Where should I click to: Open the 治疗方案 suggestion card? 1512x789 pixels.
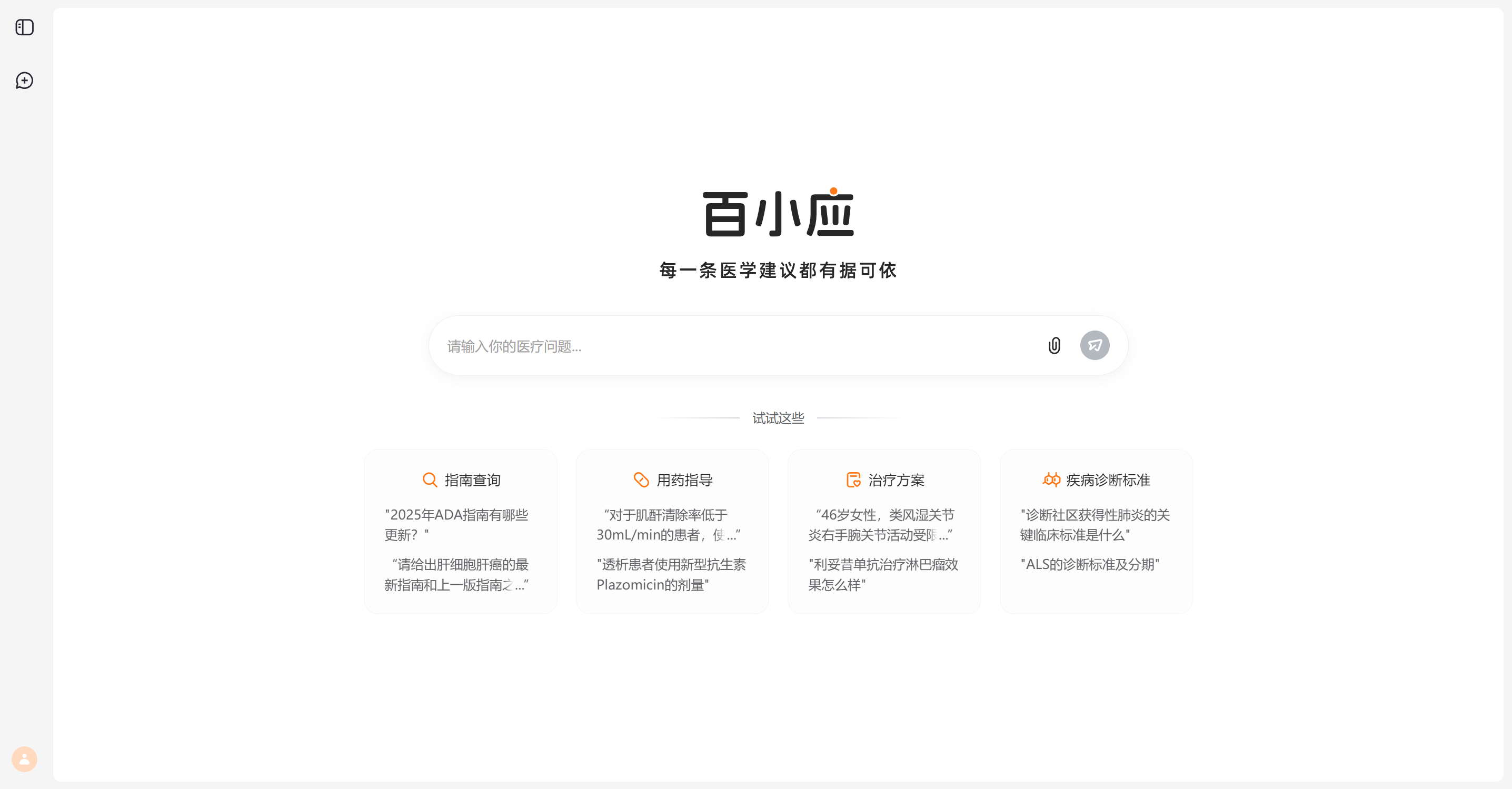[x=884, y=531]
